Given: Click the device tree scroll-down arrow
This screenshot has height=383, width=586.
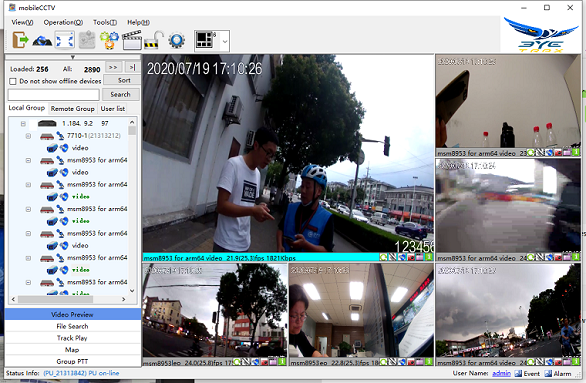Looking at the screenshot, I should (132, 291).
